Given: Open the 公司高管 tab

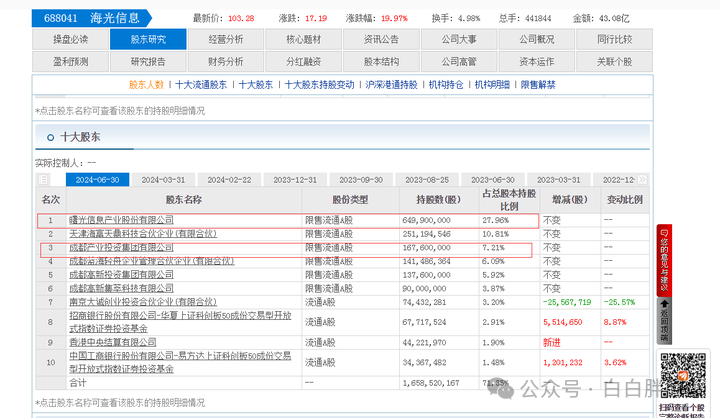Looking at the screenshot, I should pyautogui.click(x=459, y=62).
